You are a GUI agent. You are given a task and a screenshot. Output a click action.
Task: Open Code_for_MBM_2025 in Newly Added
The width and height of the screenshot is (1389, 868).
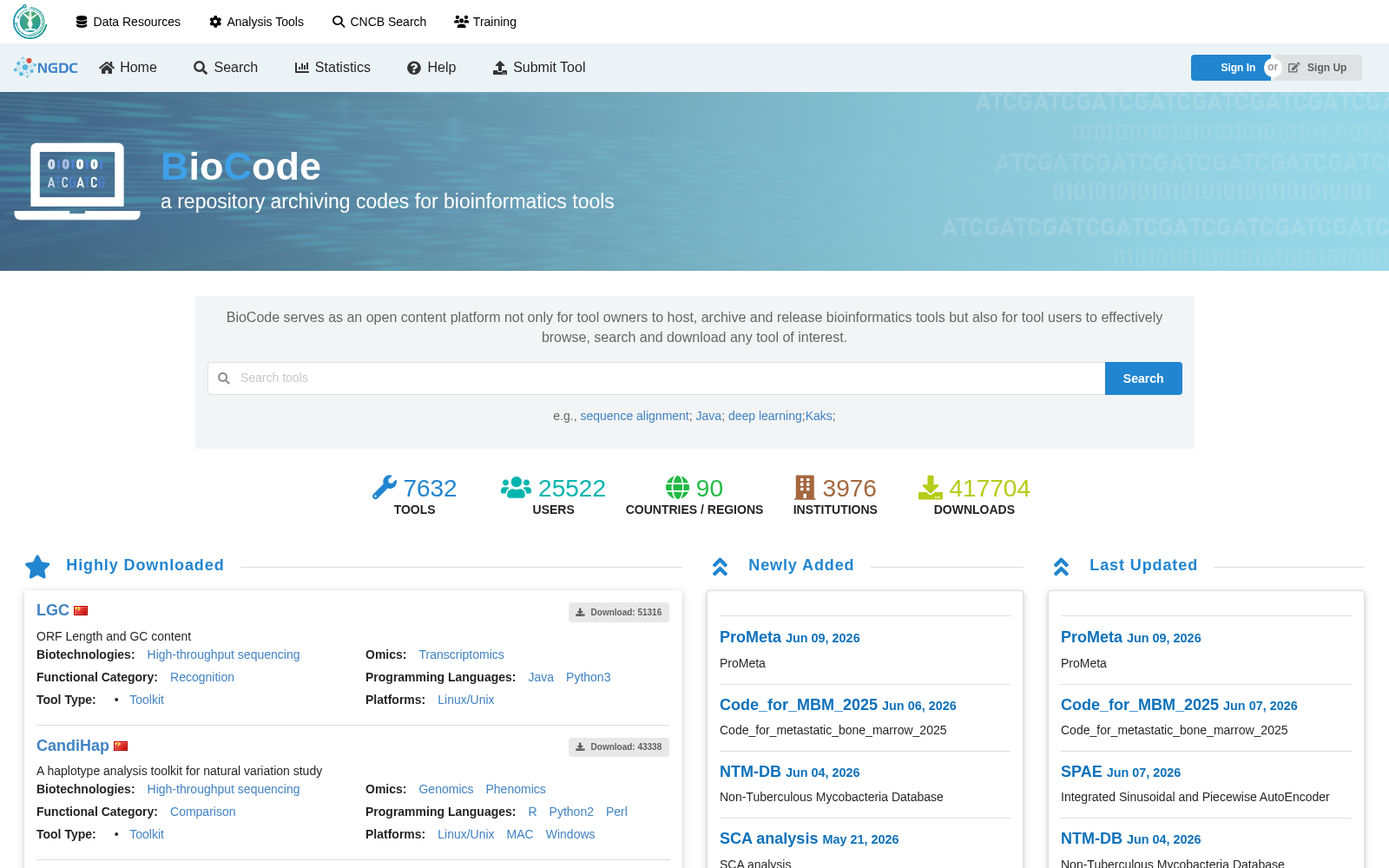tap(799, 705)
